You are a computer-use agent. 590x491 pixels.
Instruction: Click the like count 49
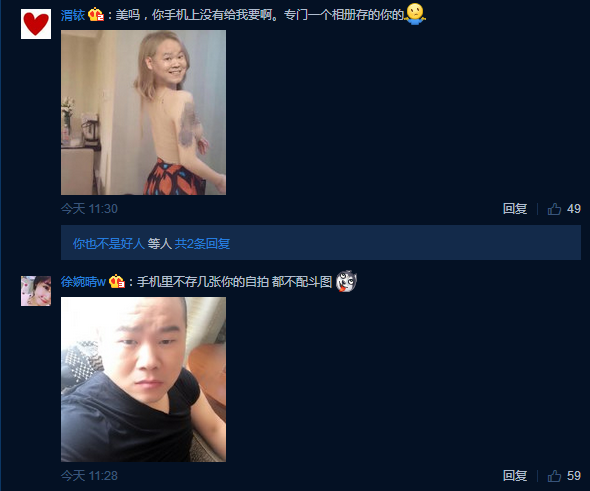click(574, 209)
